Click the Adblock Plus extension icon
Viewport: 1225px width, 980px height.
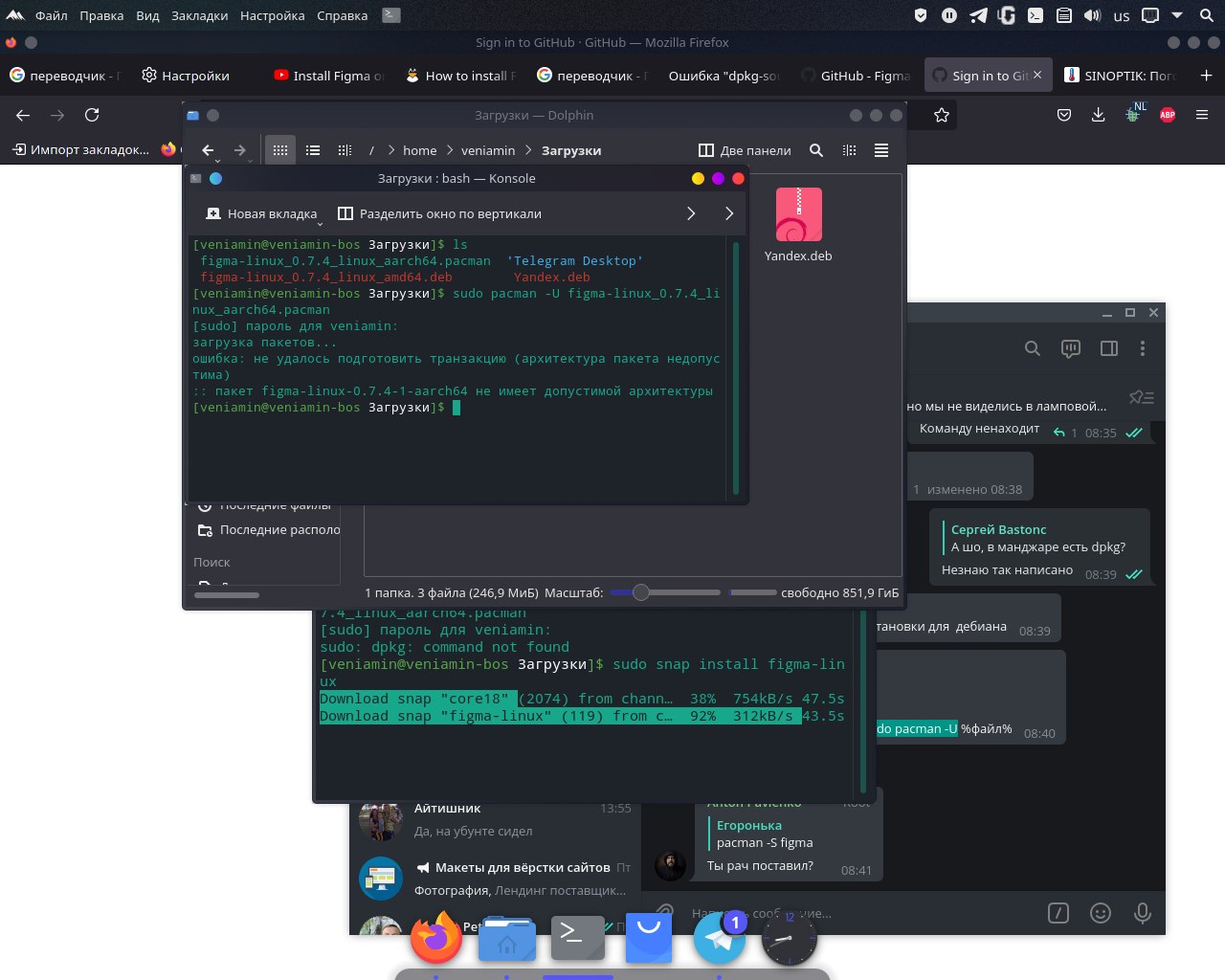click(x=1168, y=115)
